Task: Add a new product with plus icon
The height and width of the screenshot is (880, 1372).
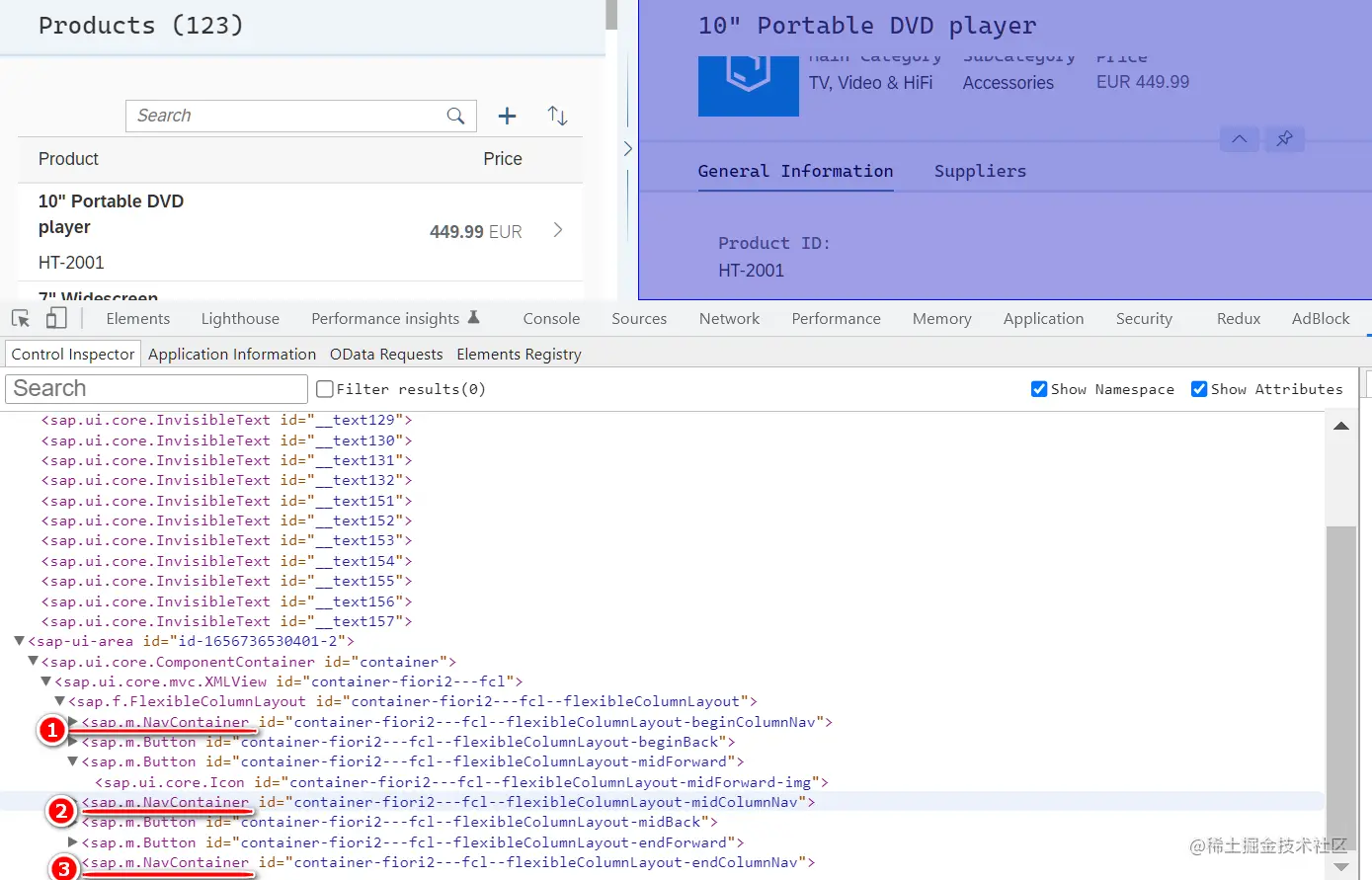Action: tap(507, 116)
